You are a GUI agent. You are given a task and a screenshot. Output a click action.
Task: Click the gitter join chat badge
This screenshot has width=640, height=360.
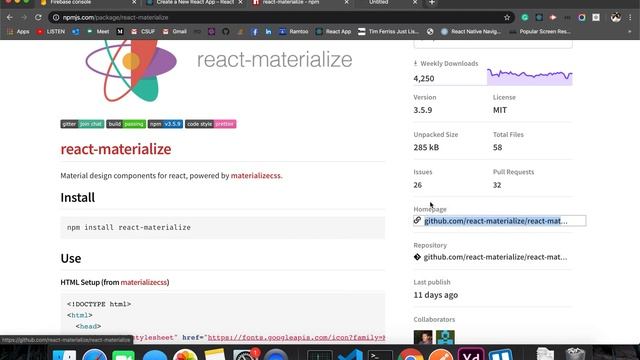[x=82, y=124]
